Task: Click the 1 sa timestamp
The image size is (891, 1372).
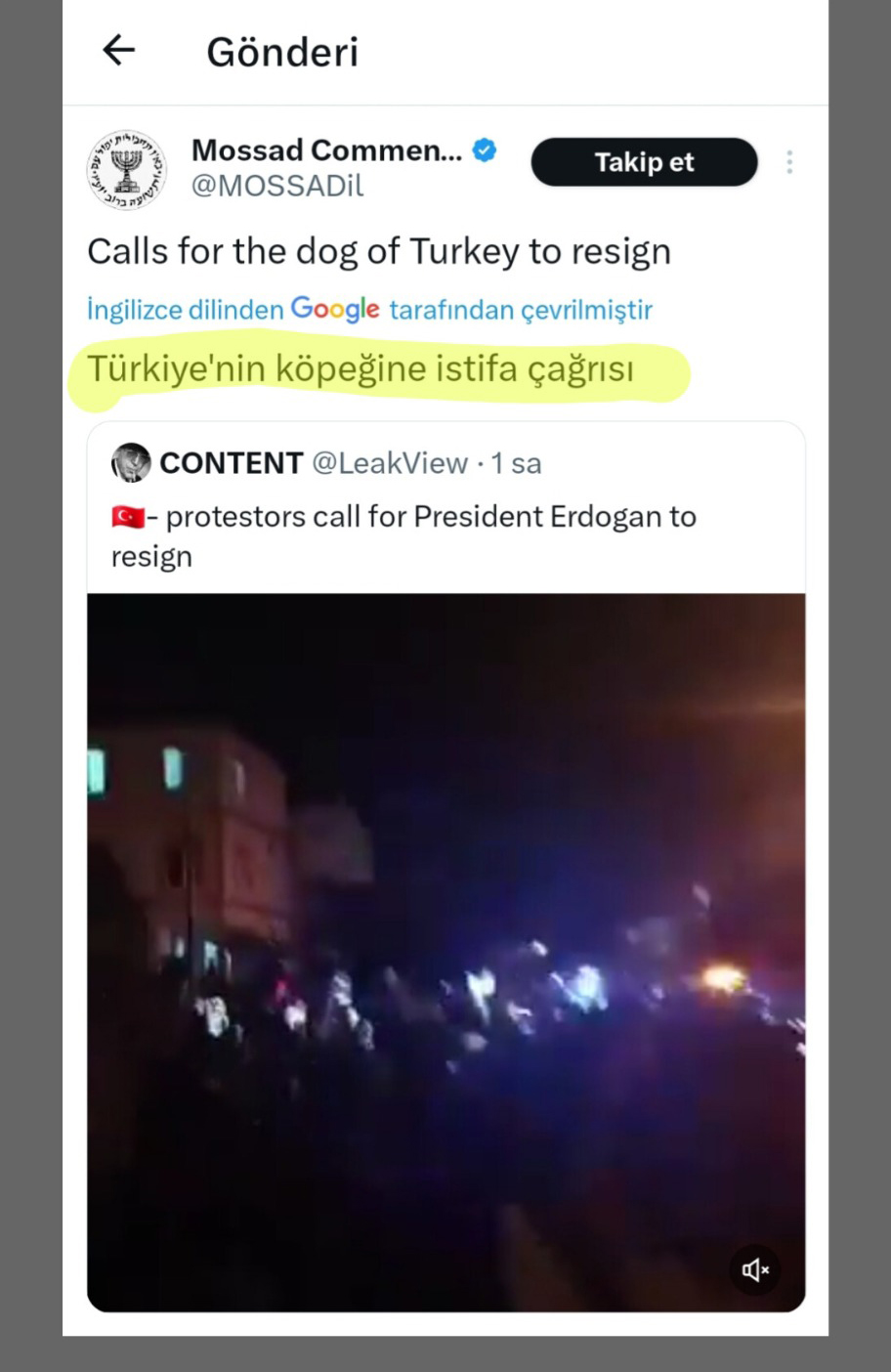Action: pyautogui.click(x=516, y=463)
